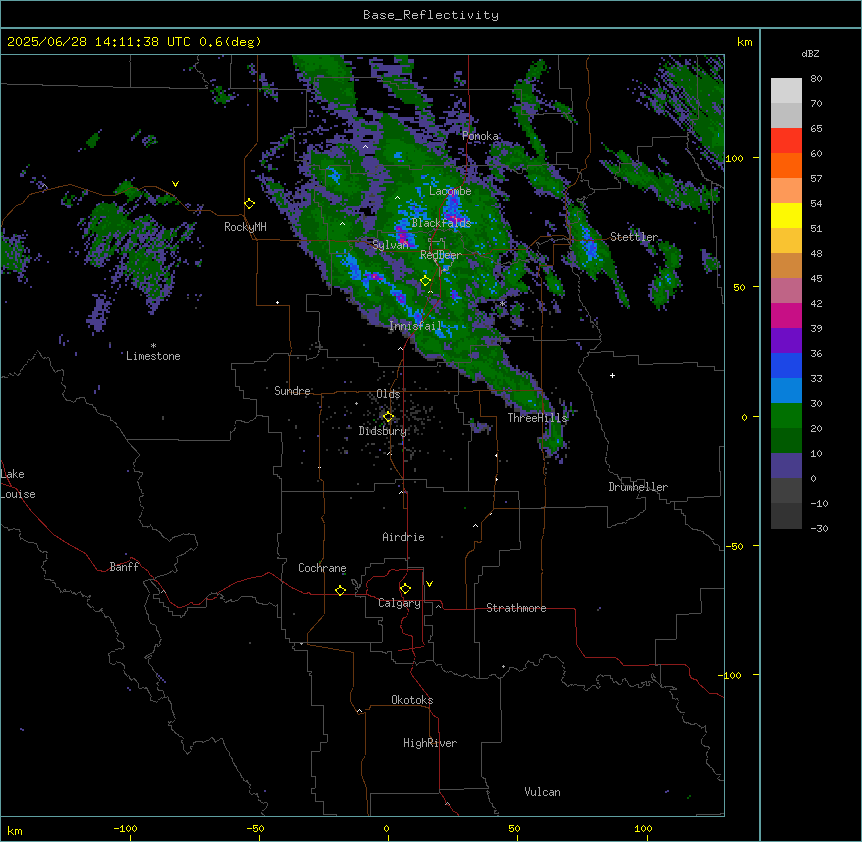Viewport: 862px width, 842px height.
Task: Click the -50 value on the right axis
Action: (735, 546)
